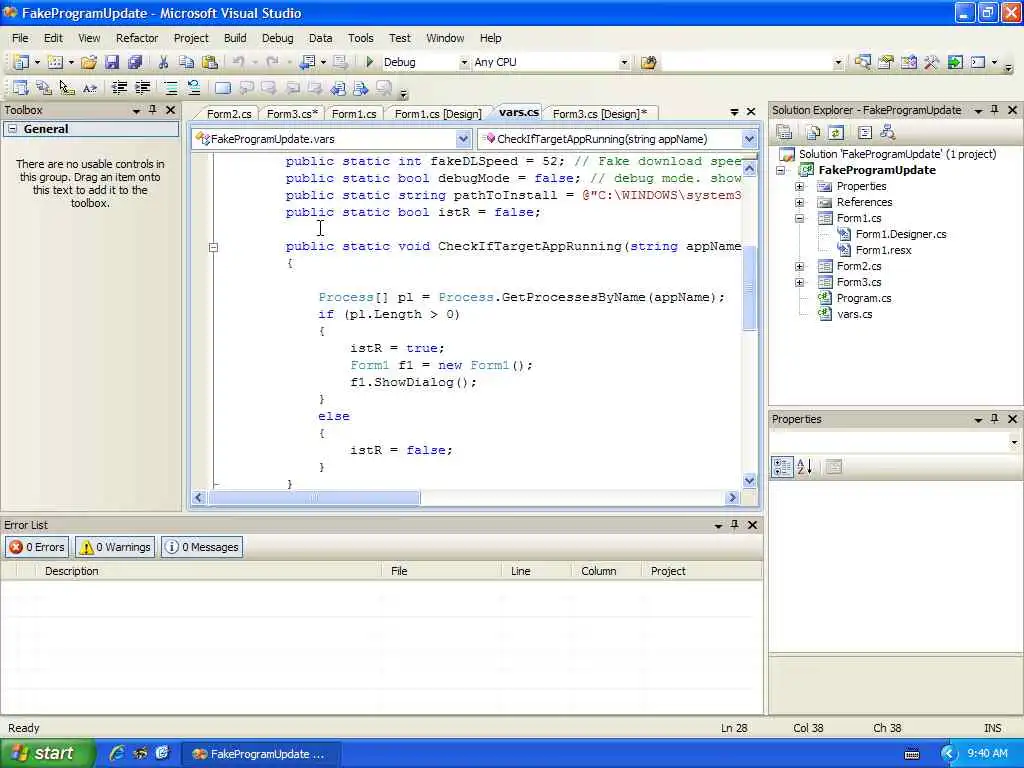Switch to the Form1.cs [Design] tab
The height and width of the screenshot is (768, 1024).
tap(438, 114)
